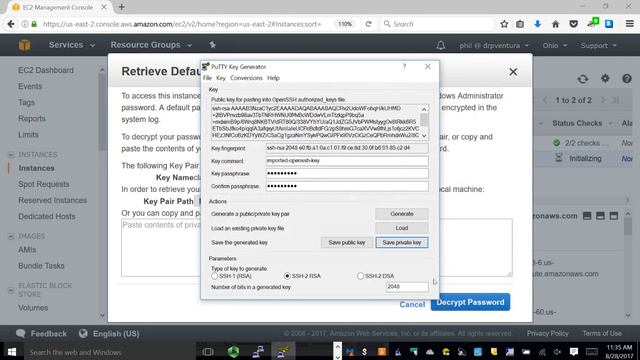Screen dimensions: 640x360
Task: Click the Key passphrase field
Action: coord(347,173)
